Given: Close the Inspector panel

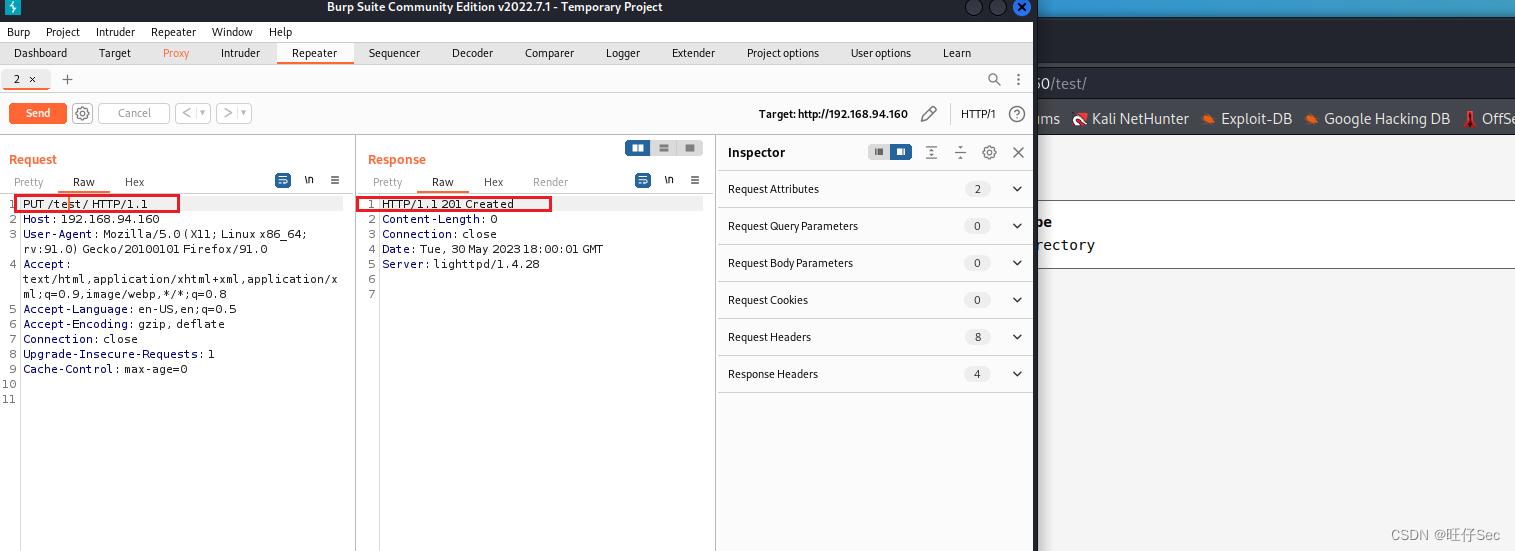Looking at the screenshot, I should point(1018,152).
